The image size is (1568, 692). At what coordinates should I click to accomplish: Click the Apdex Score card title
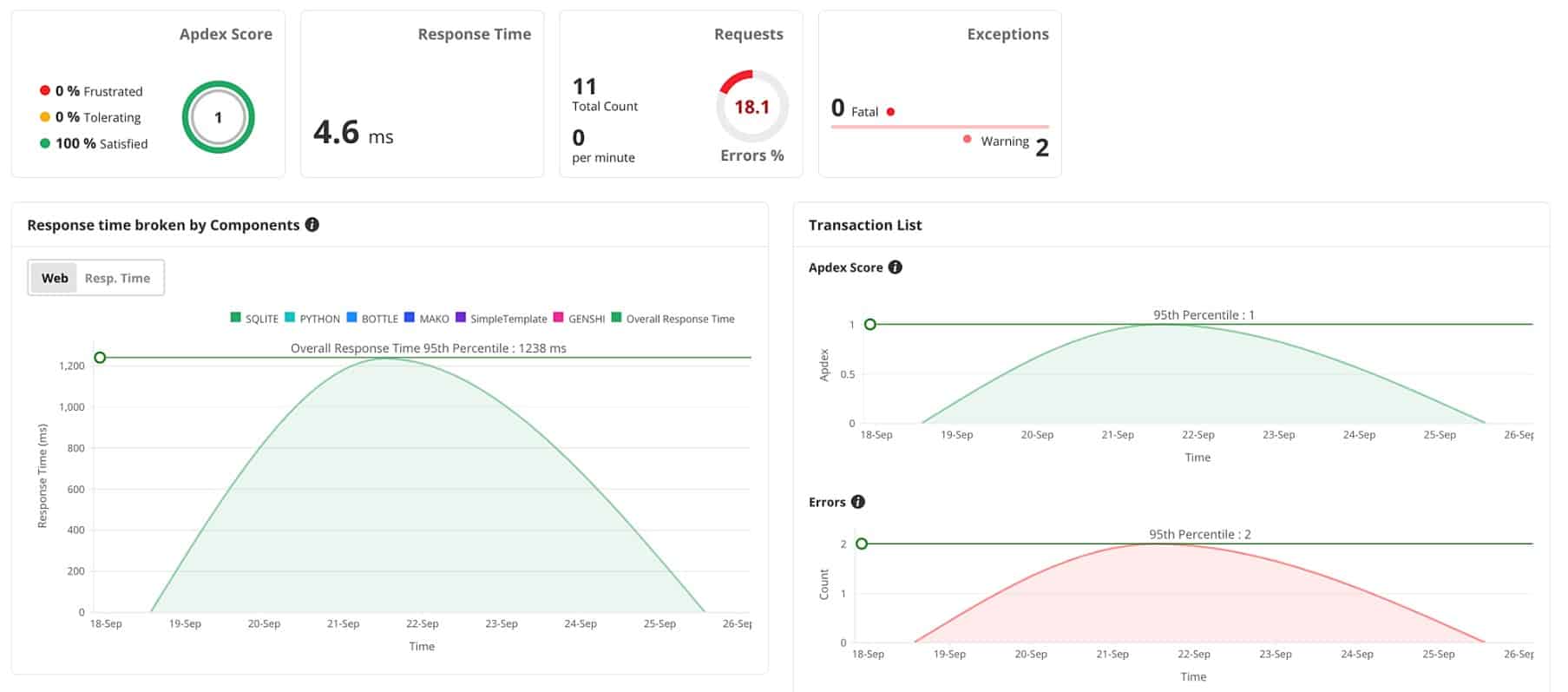226,34
